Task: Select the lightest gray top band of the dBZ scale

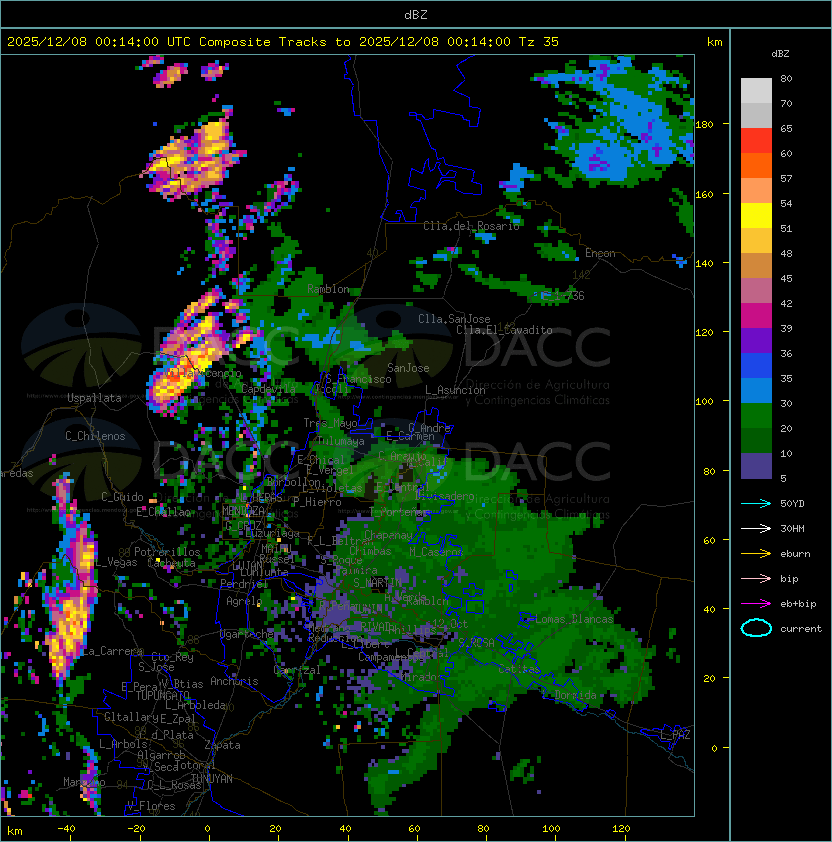Action: [x=756, y=91]
